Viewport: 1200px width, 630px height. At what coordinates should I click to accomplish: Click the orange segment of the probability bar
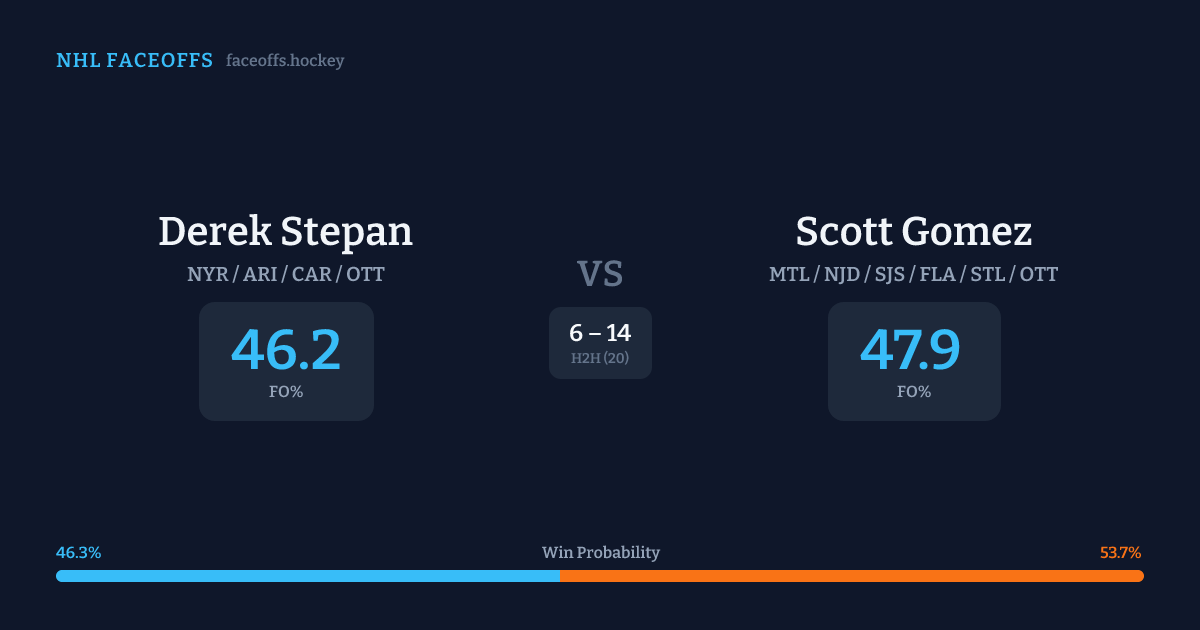click(x=851, y=576)
